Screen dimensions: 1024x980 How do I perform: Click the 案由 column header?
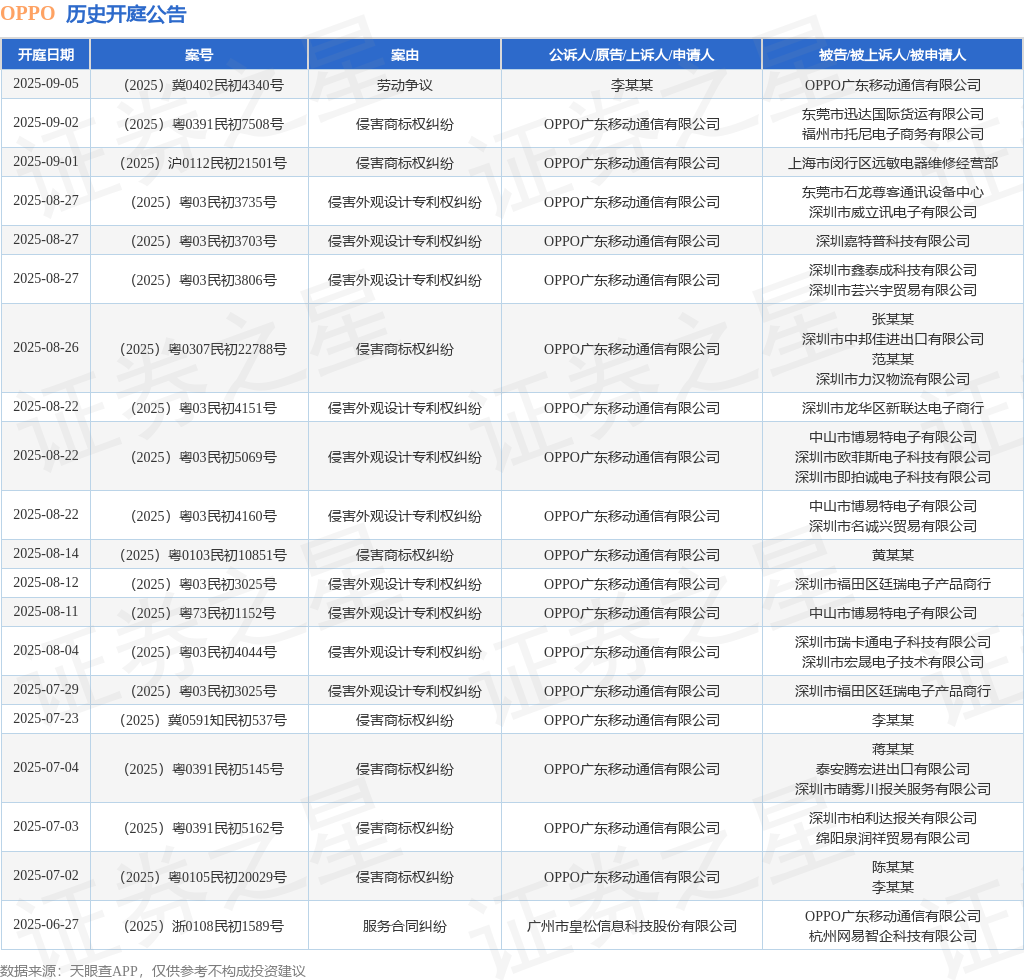404,55
